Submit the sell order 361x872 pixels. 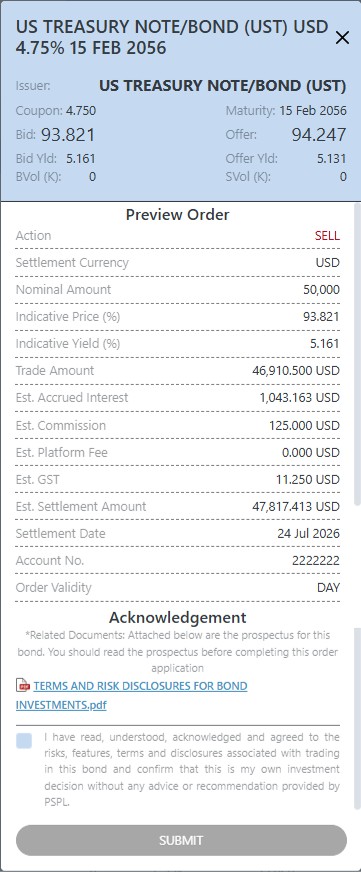181,840
